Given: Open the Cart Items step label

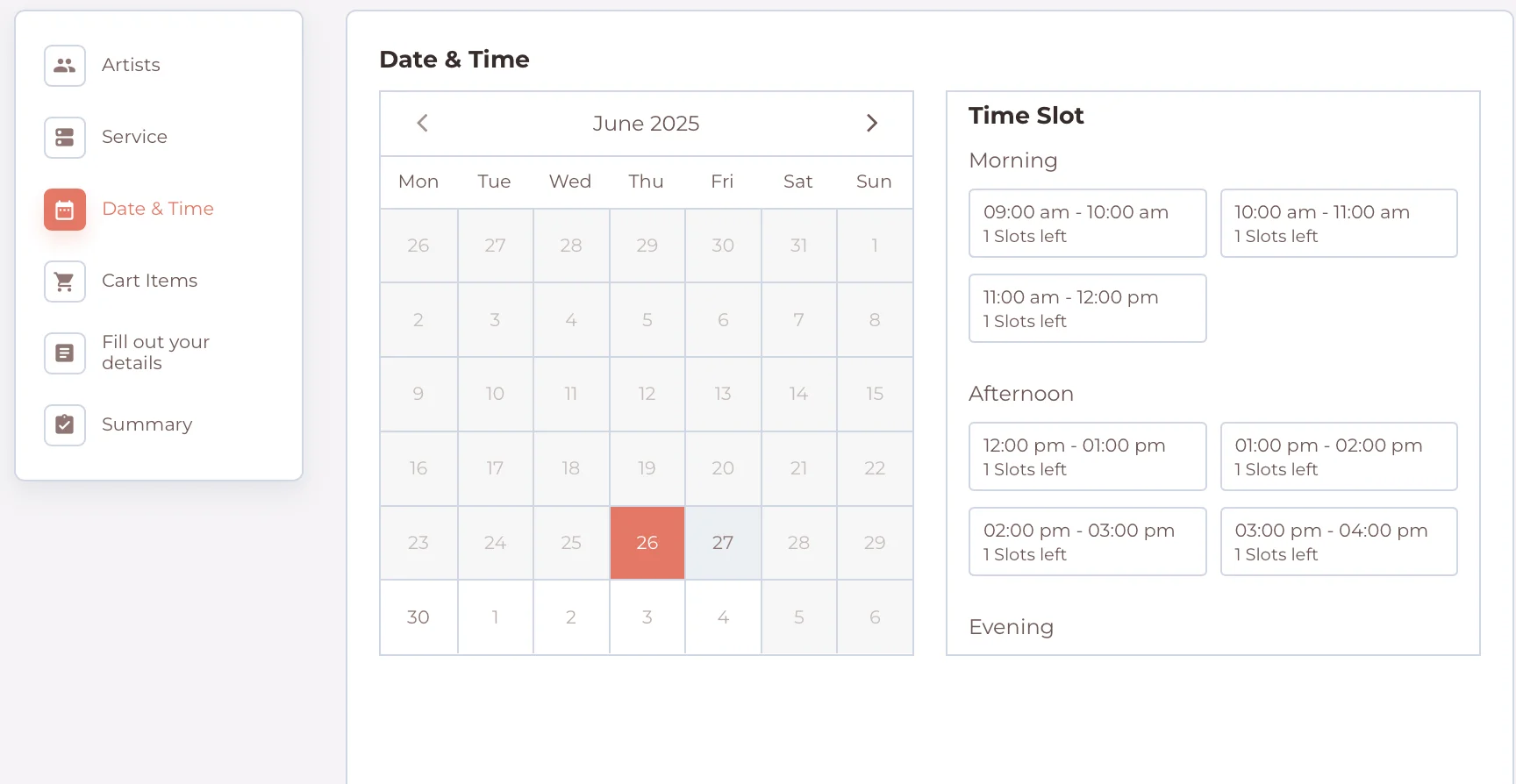Looking at the screenshot, I should tap(149, 281).
